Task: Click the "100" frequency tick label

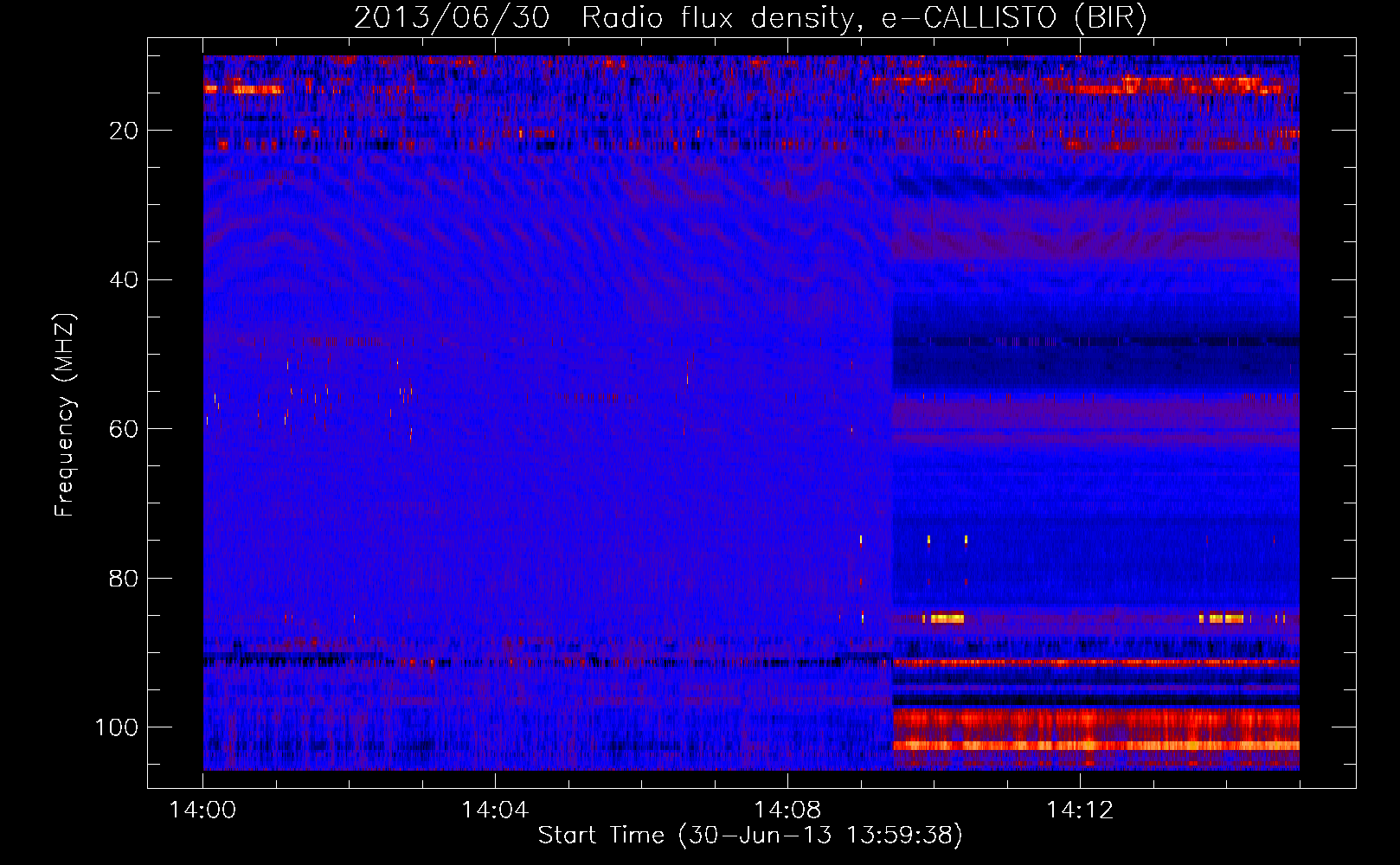Action: click(x=117, y=727)
